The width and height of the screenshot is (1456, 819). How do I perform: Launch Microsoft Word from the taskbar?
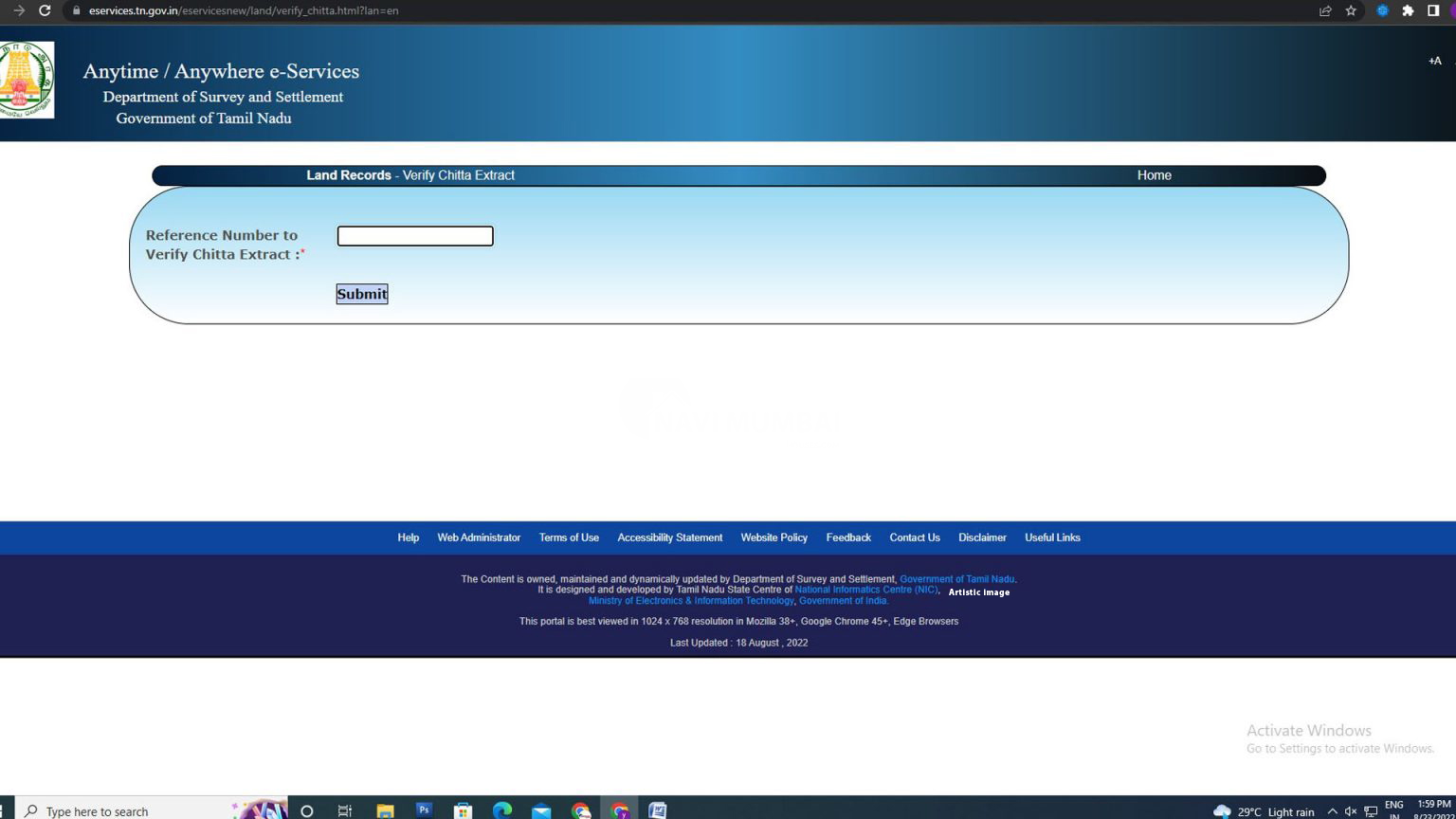657,810
